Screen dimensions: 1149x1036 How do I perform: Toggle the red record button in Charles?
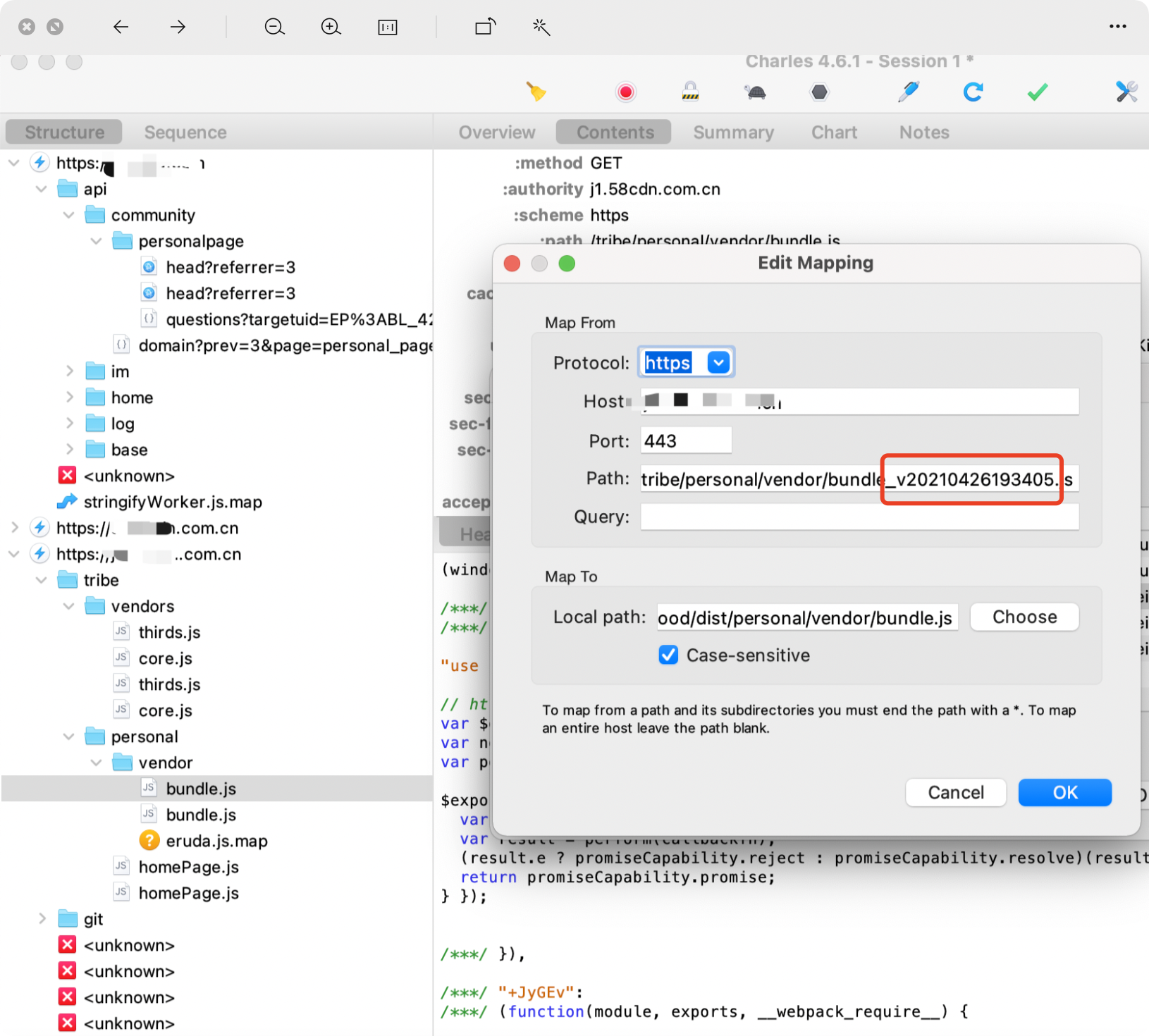click(625, 92)
